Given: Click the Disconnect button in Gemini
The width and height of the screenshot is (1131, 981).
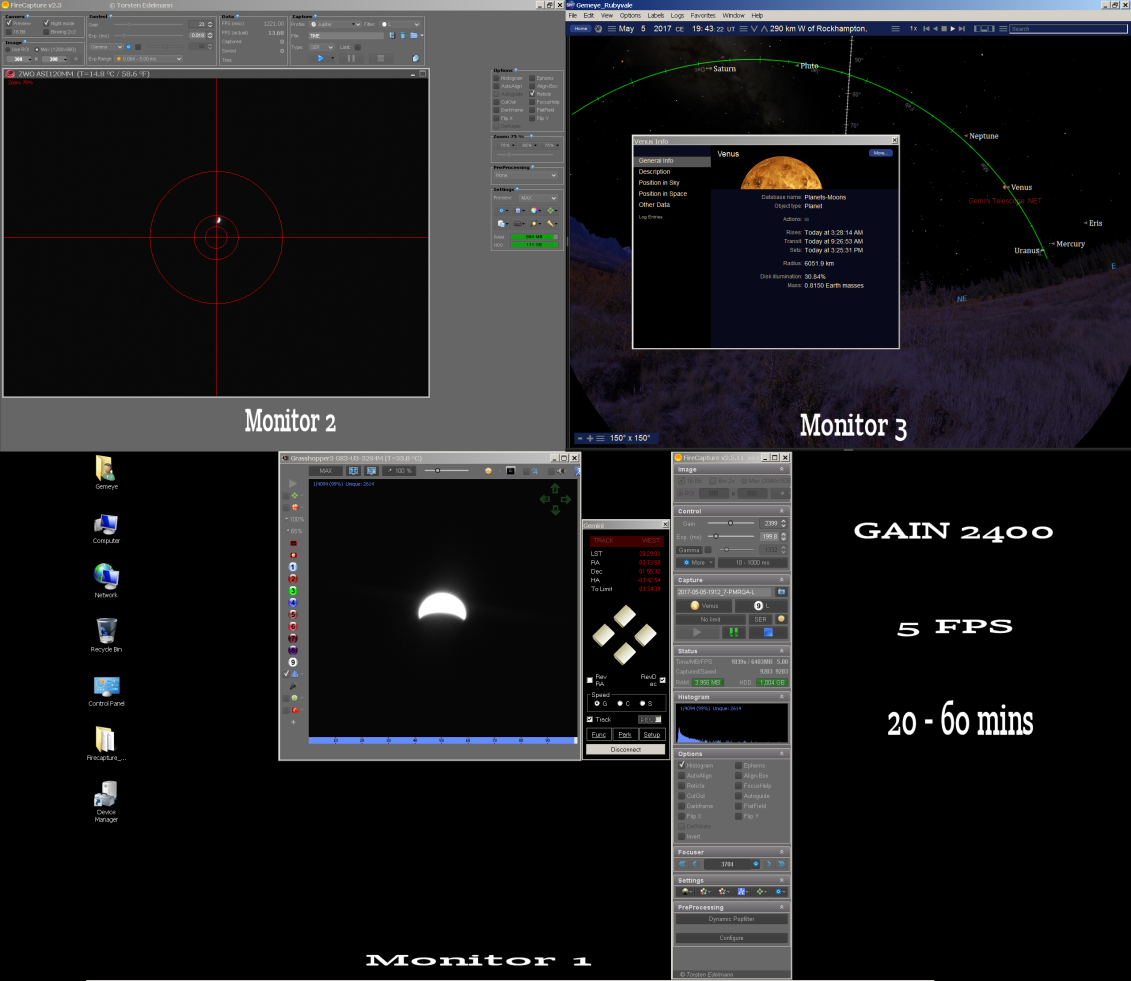Looking at the screenshot, I should (x=625, y=749).
